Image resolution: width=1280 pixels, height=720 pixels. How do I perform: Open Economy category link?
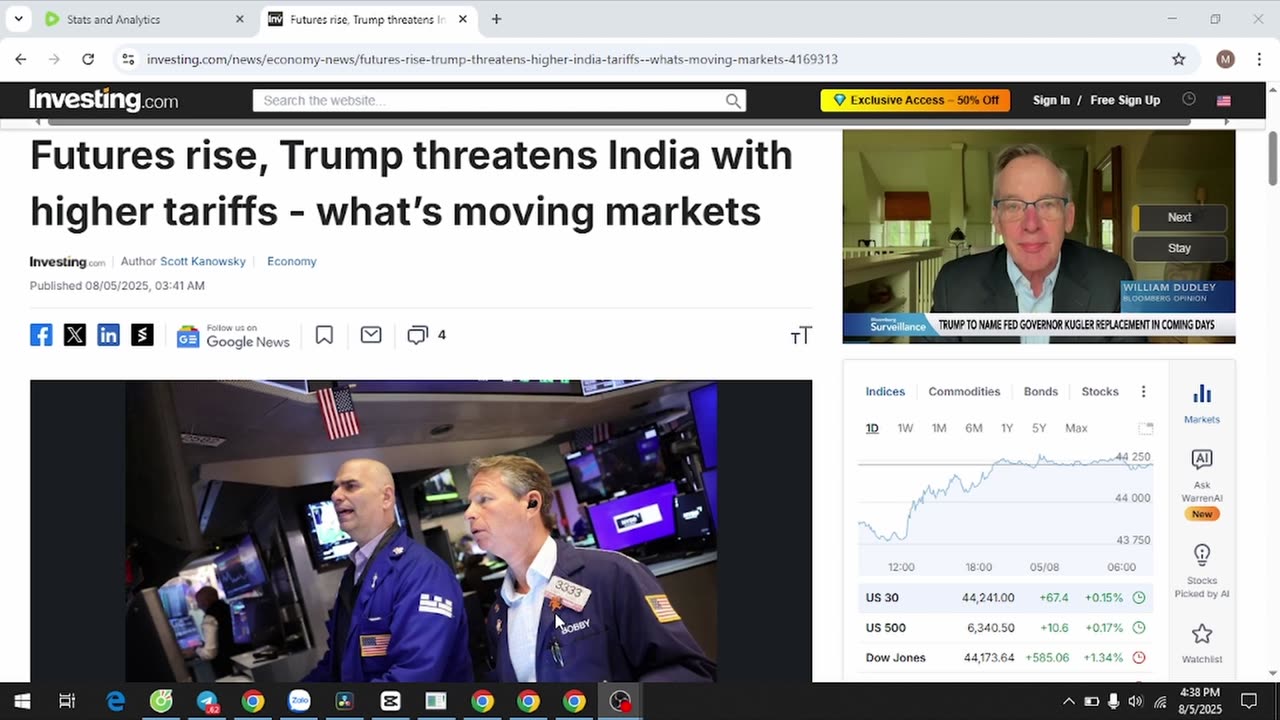[x=292, y=261]
